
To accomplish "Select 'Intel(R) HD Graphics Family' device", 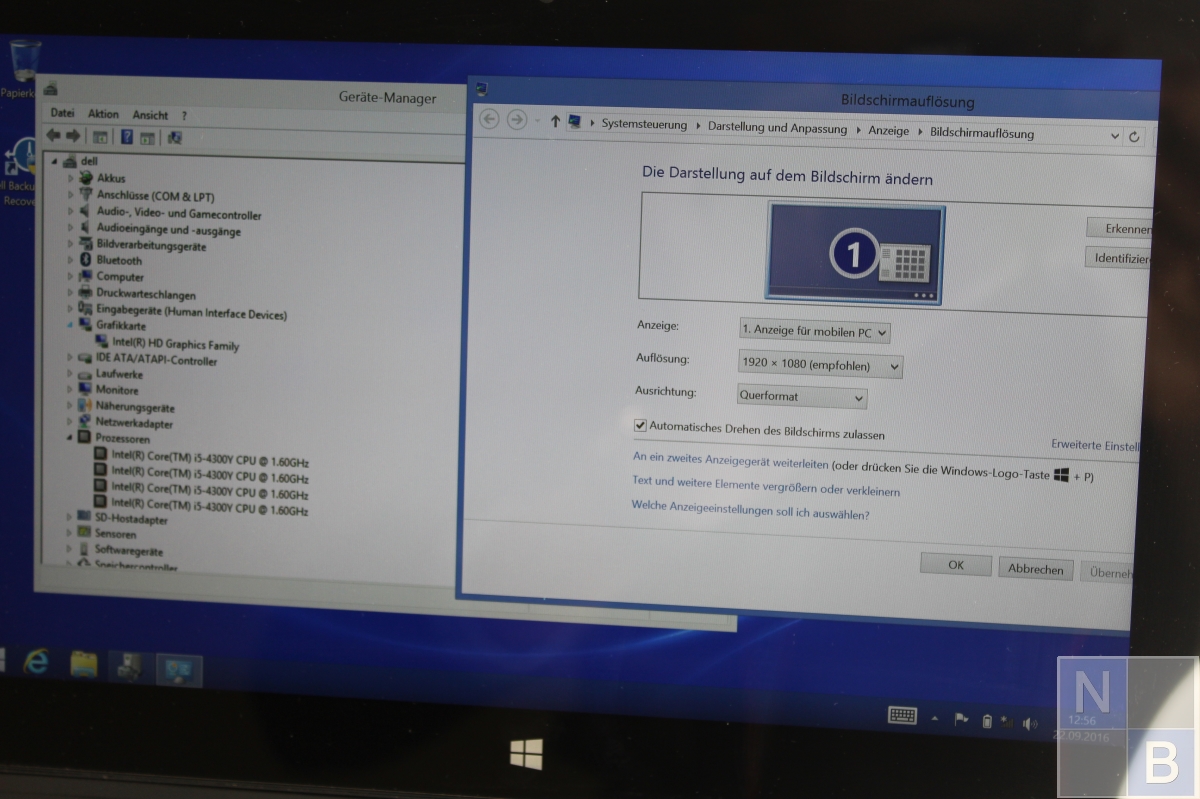I will [175, 344].
